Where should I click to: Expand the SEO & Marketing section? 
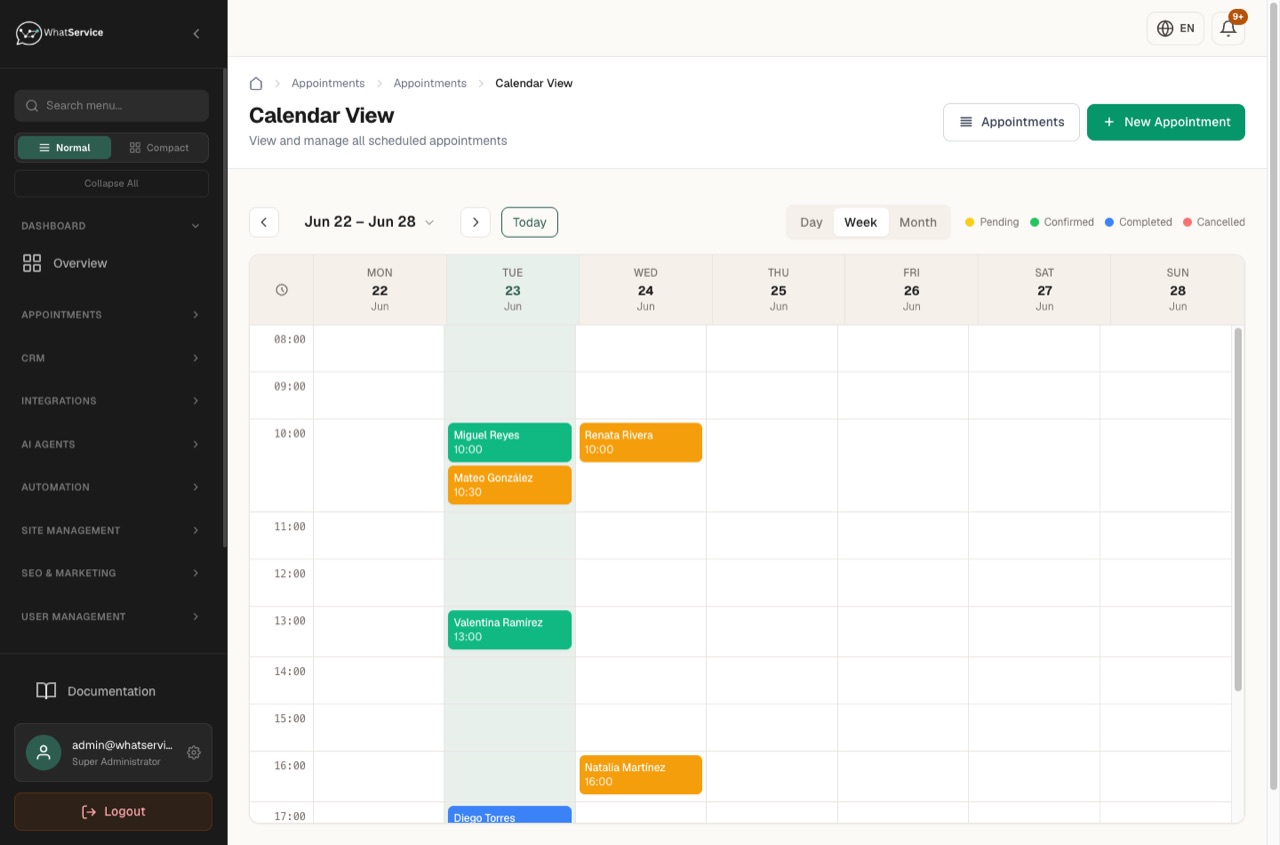(x=111, y=573)
